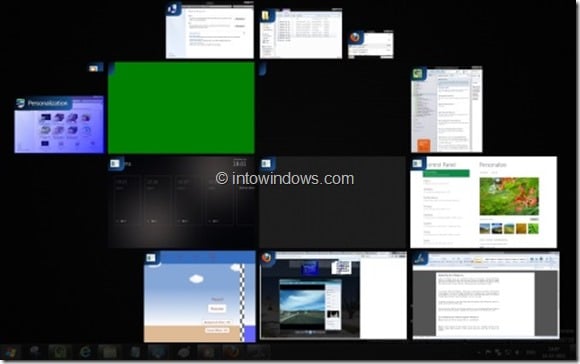
Task: Select the all-black window preview beside the green one
Action: [x=333, y=108]
